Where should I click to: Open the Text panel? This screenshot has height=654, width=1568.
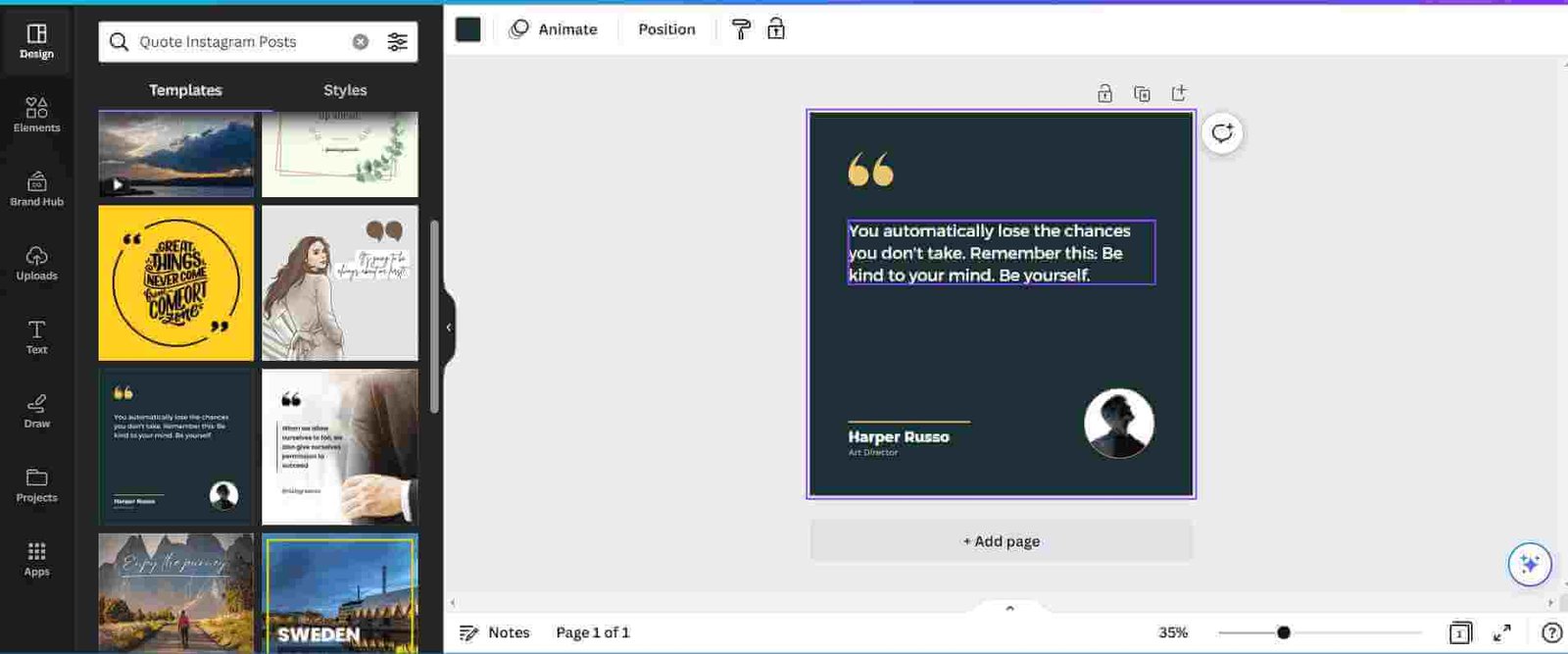[x=36, y=336]
